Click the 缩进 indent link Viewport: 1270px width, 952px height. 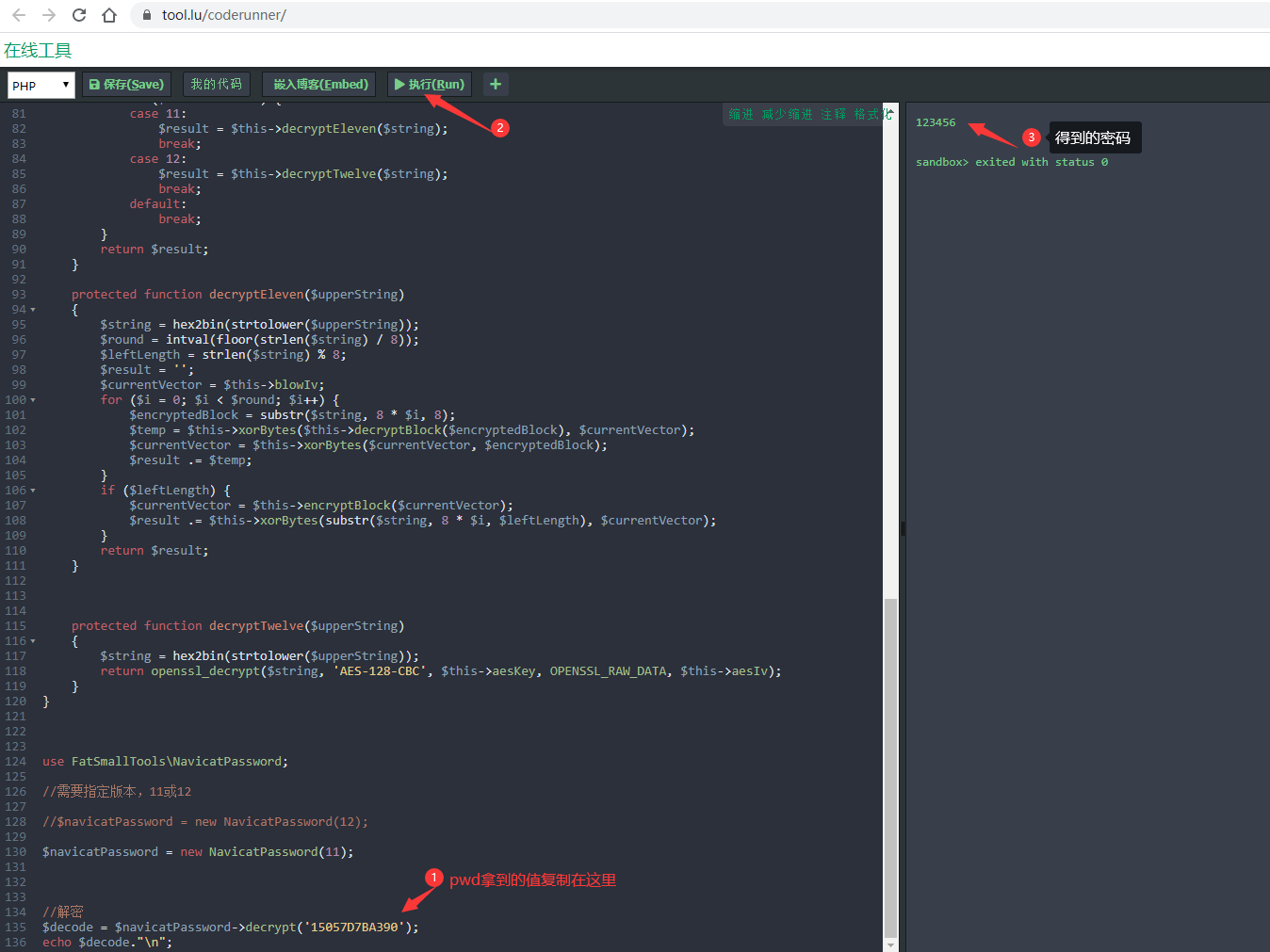pyautogui.click(x=741, y=114)
